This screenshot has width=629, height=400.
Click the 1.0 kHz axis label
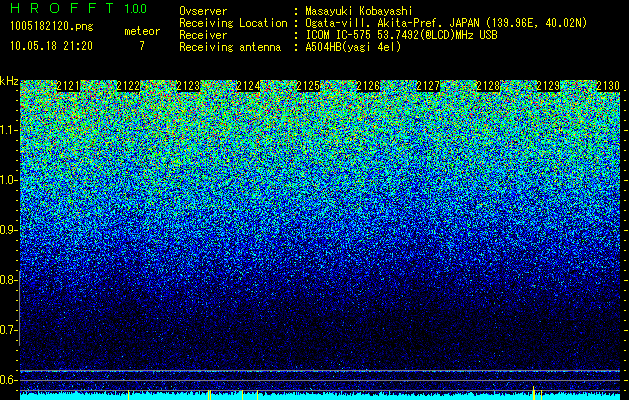(8, 180)
